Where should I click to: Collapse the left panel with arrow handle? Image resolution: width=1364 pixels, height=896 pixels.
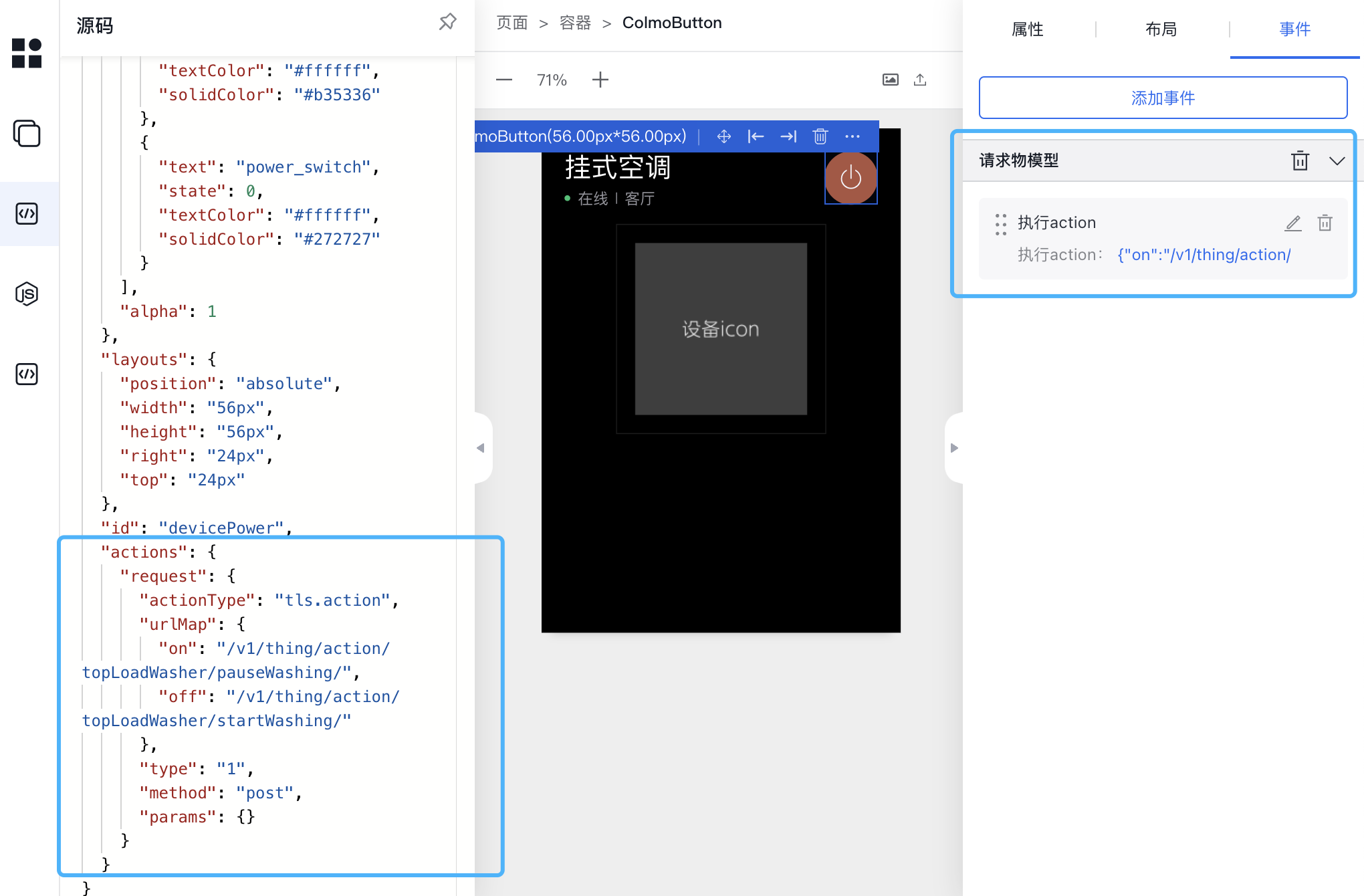[x=481, y=448]
